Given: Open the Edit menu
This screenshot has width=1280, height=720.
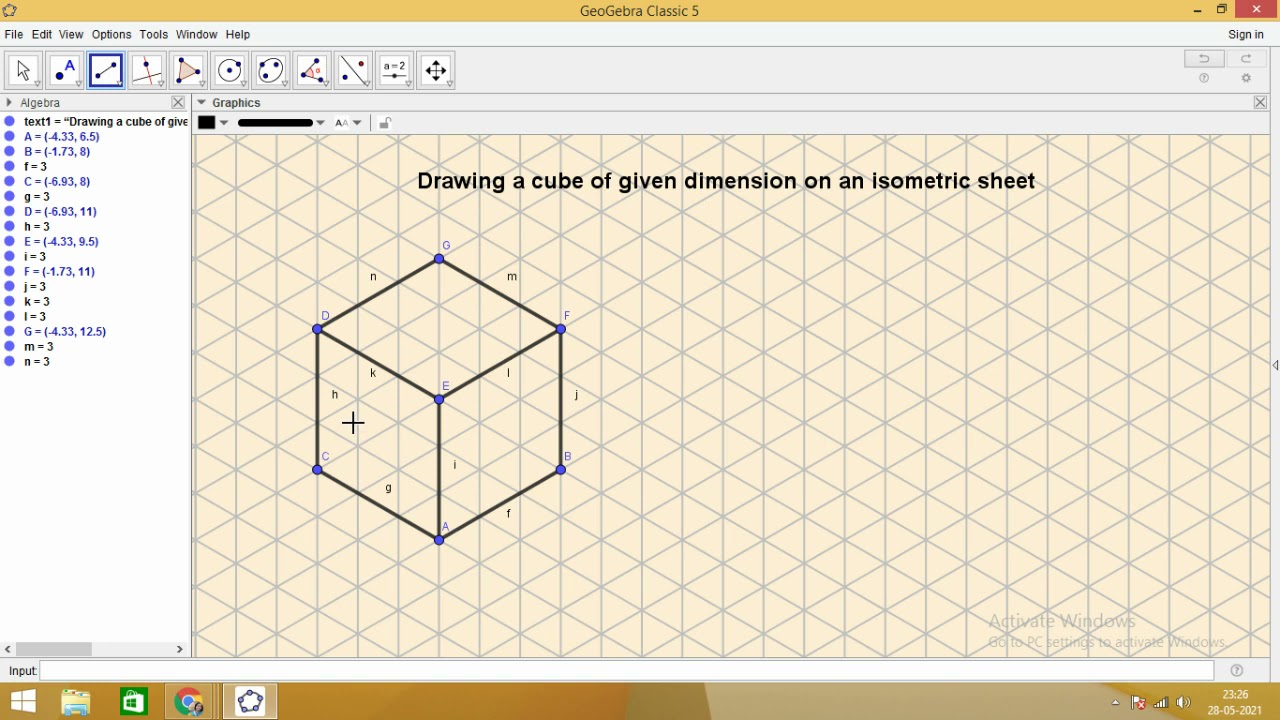Looking at the screenshot, I should (42, 34).
